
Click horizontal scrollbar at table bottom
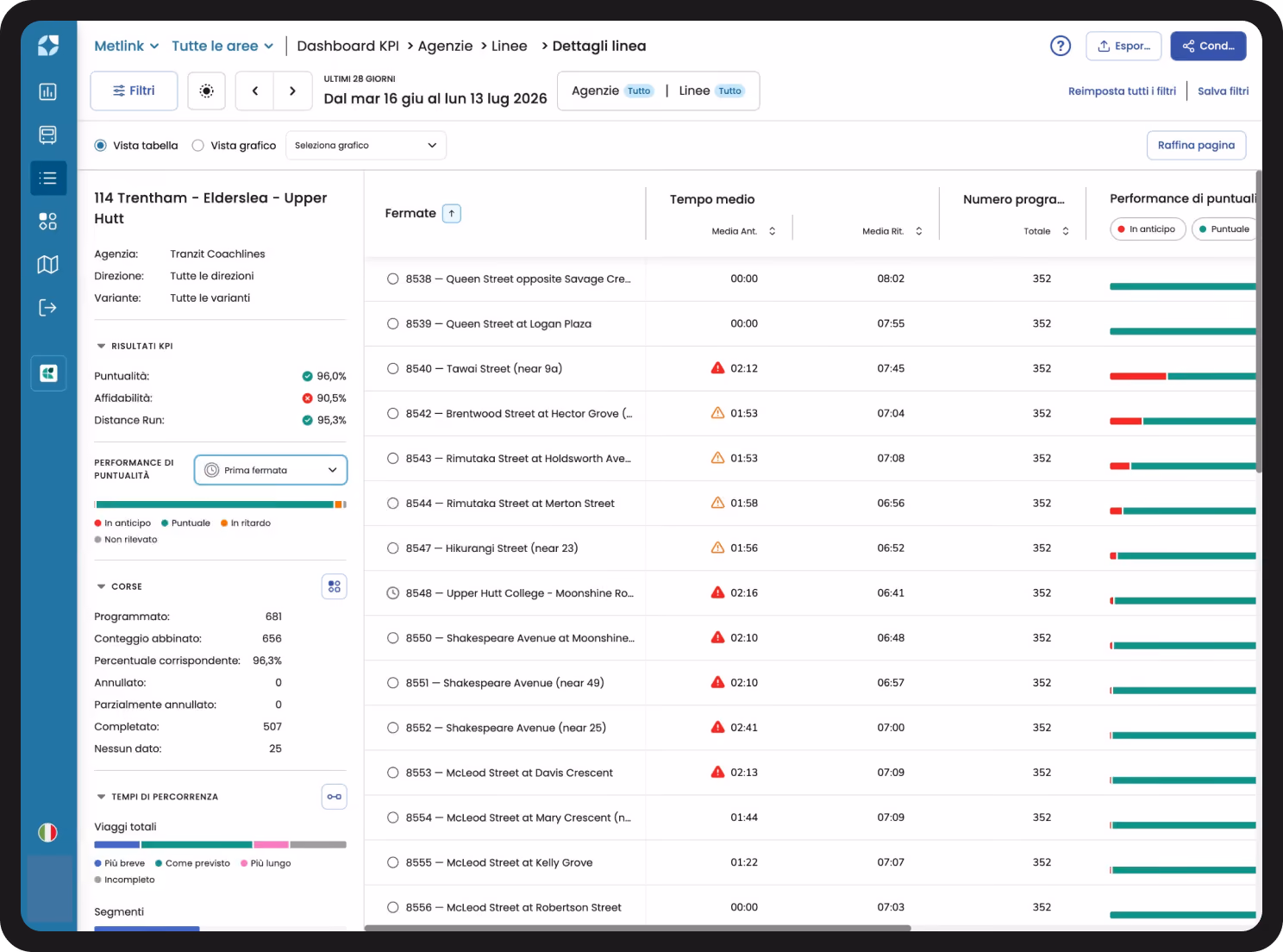[638, 928]
